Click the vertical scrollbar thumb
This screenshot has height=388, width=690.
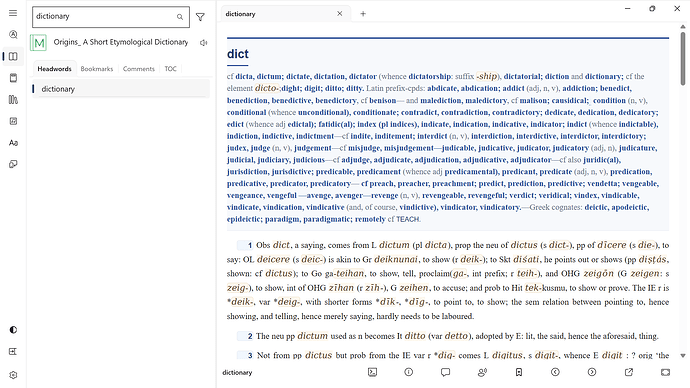click(683, 59)
